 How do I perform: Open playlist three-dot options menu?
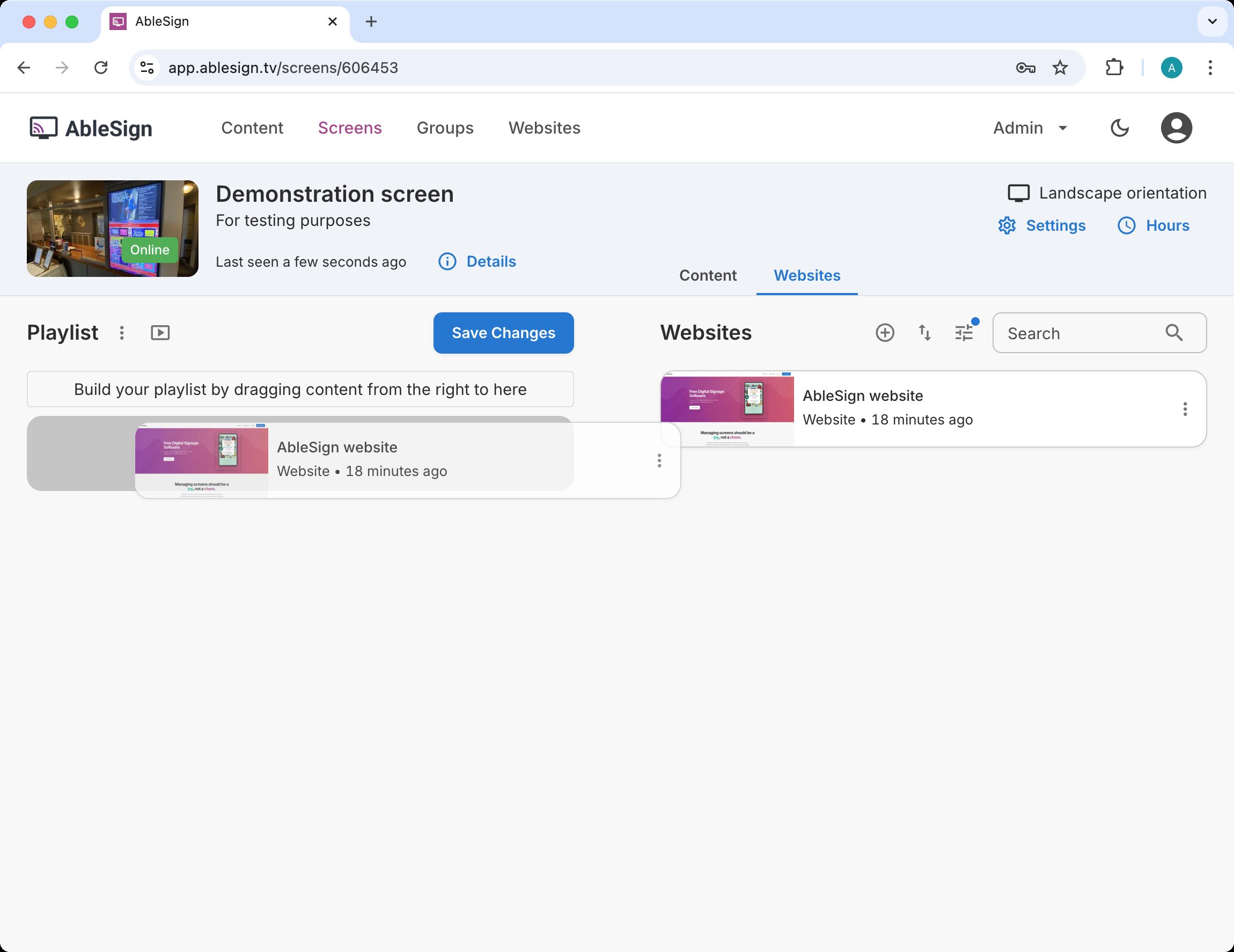coord(121,333)
